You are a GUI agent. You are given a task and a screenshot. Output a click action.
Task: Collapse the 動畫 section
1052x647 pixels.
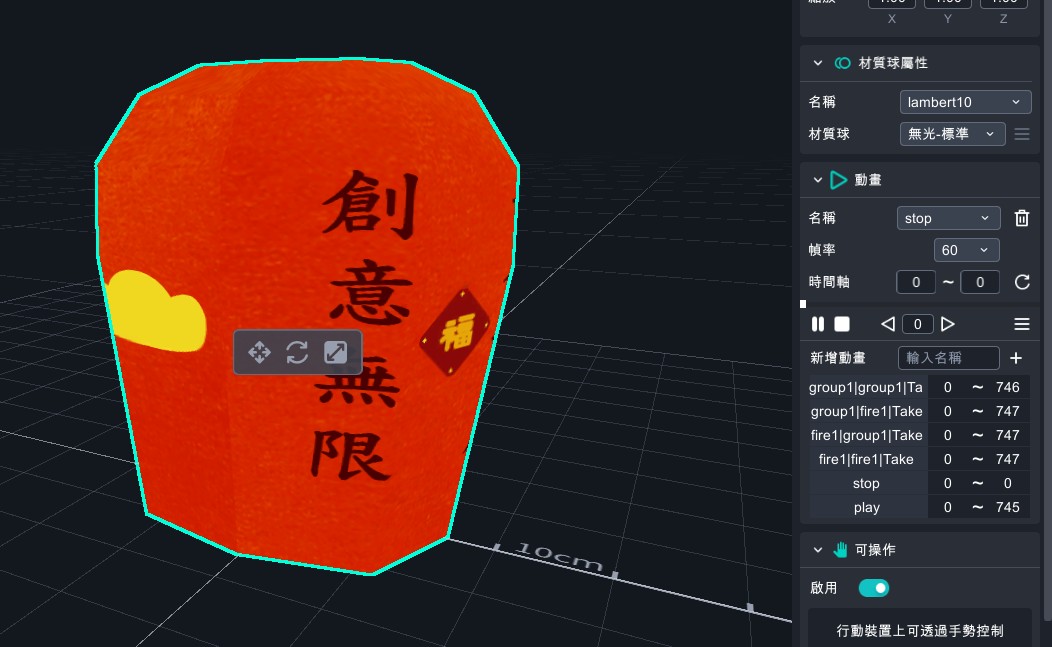(x=818, y=180)
